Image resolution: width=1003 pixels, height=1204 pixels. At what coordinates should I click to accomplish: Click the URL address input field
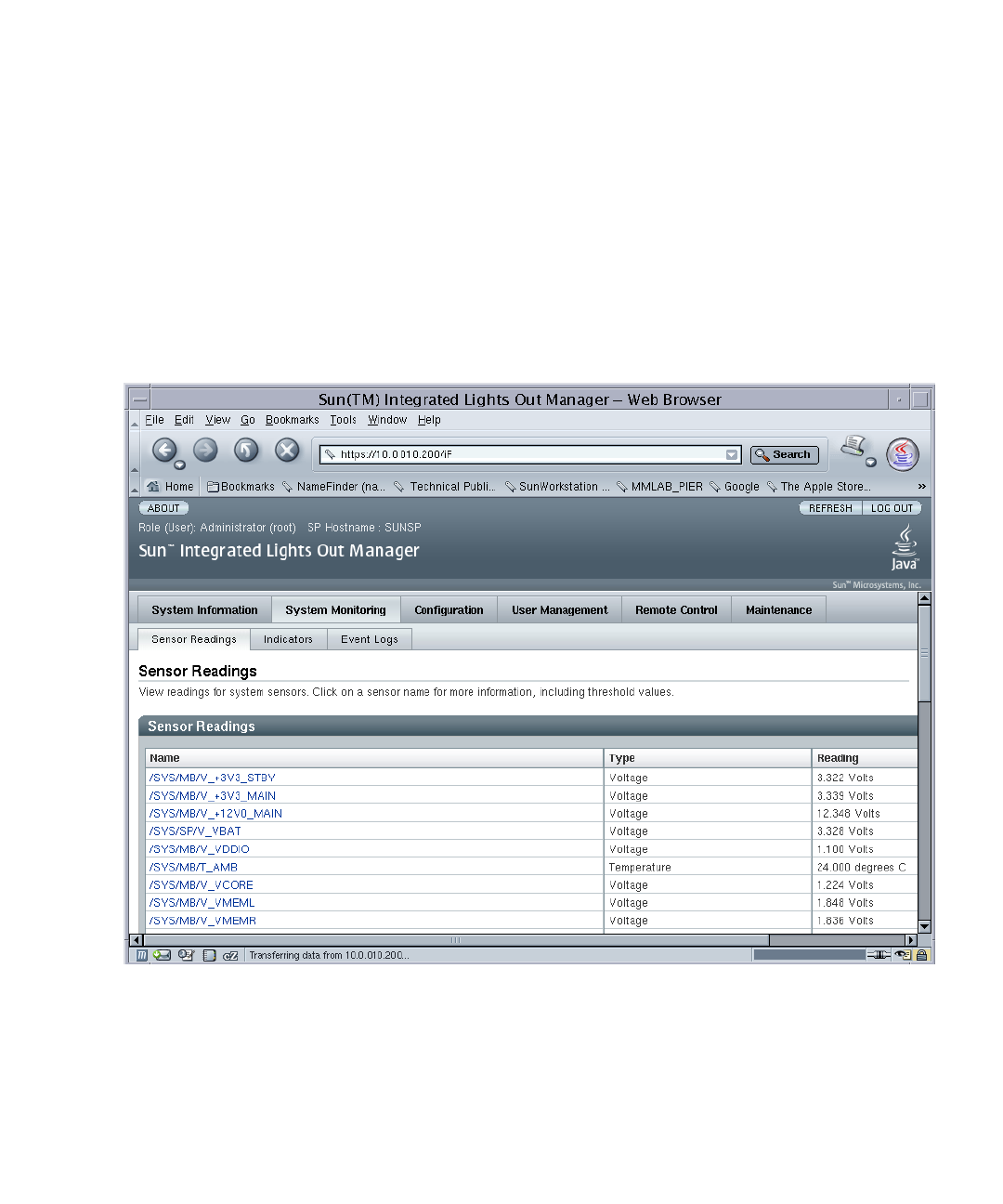point(530,454)
